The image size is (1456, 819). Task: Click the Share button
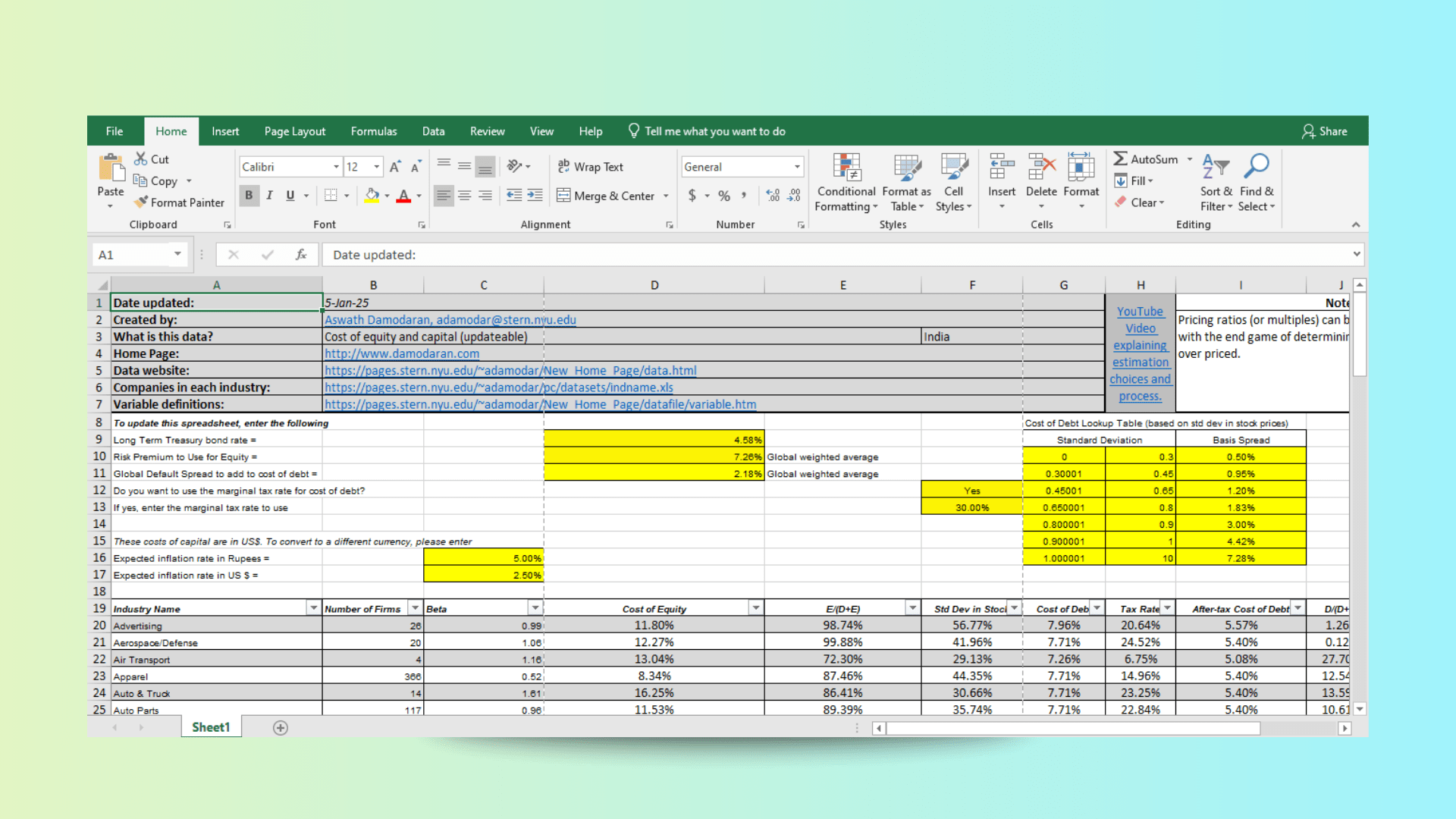(1324, 130)
